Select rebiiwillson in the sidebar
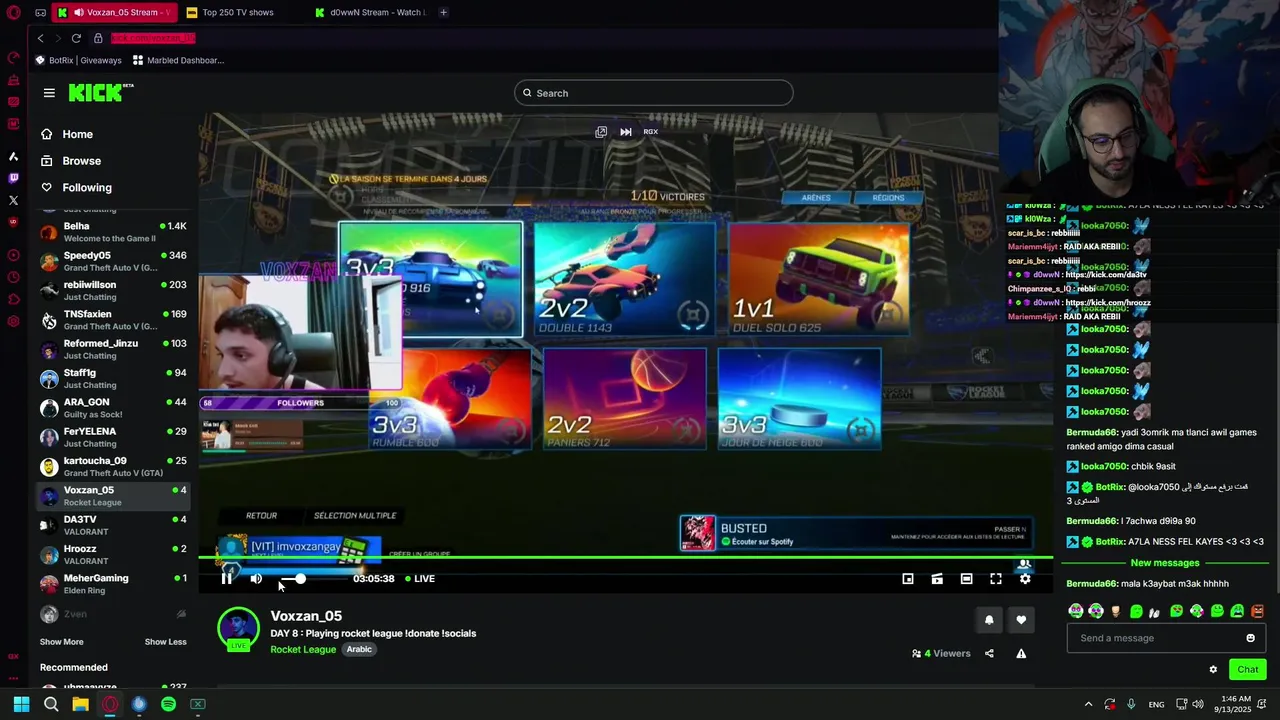The width and height of the screenshot is (1280, 720). click(x=113, y=291)
